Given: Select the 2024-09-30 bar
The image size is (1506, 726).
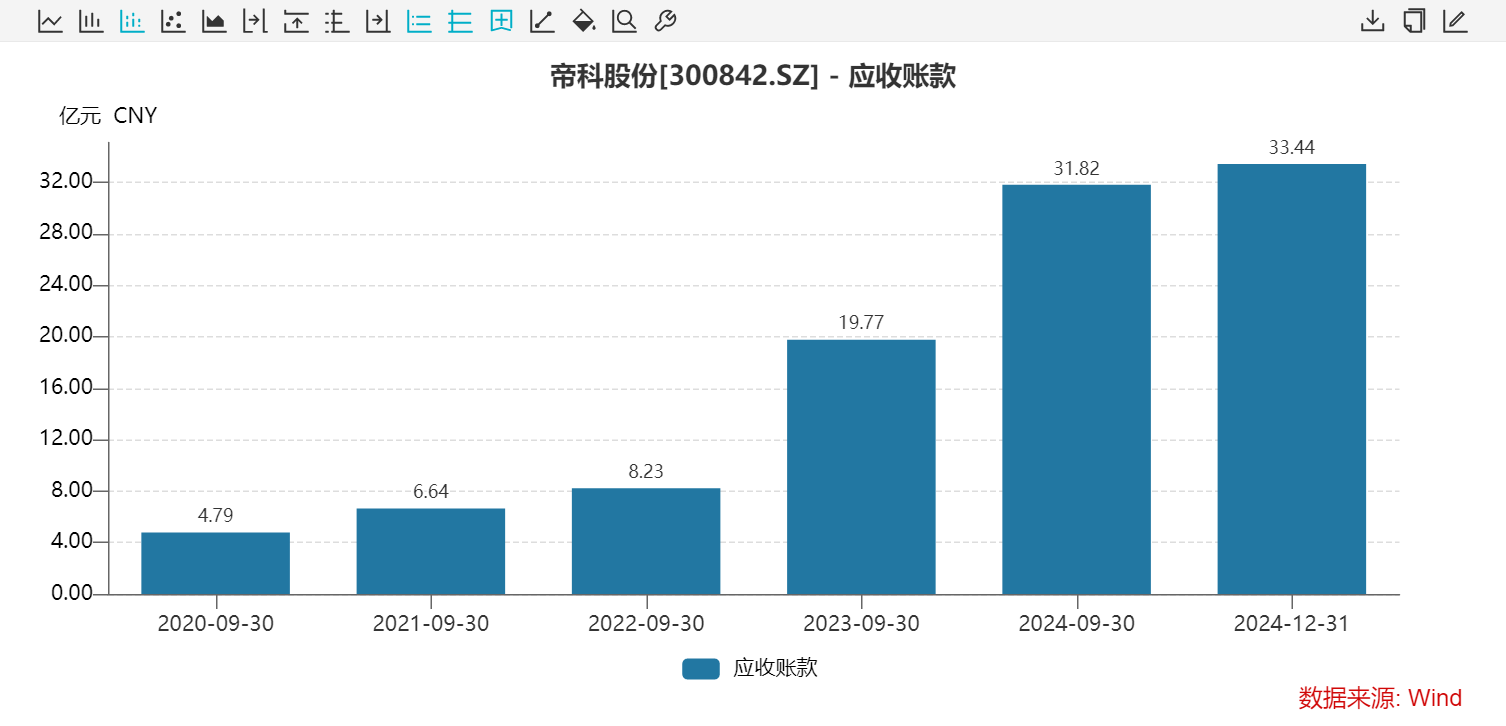Looking at the screenshot, I should tap(1077, 389).
